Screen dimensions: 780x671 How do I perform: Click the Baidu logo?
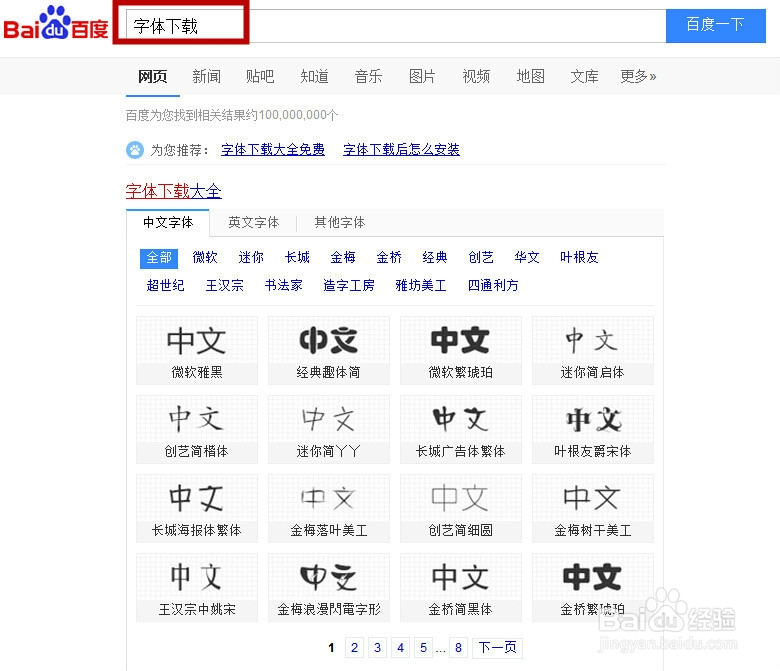click(x=56, y=23)
